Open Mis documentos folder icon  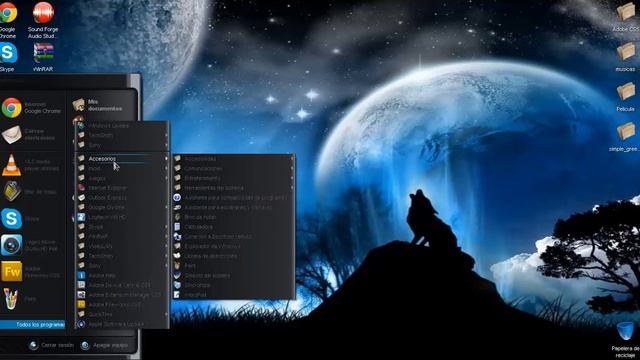click(x=78, y=105)
